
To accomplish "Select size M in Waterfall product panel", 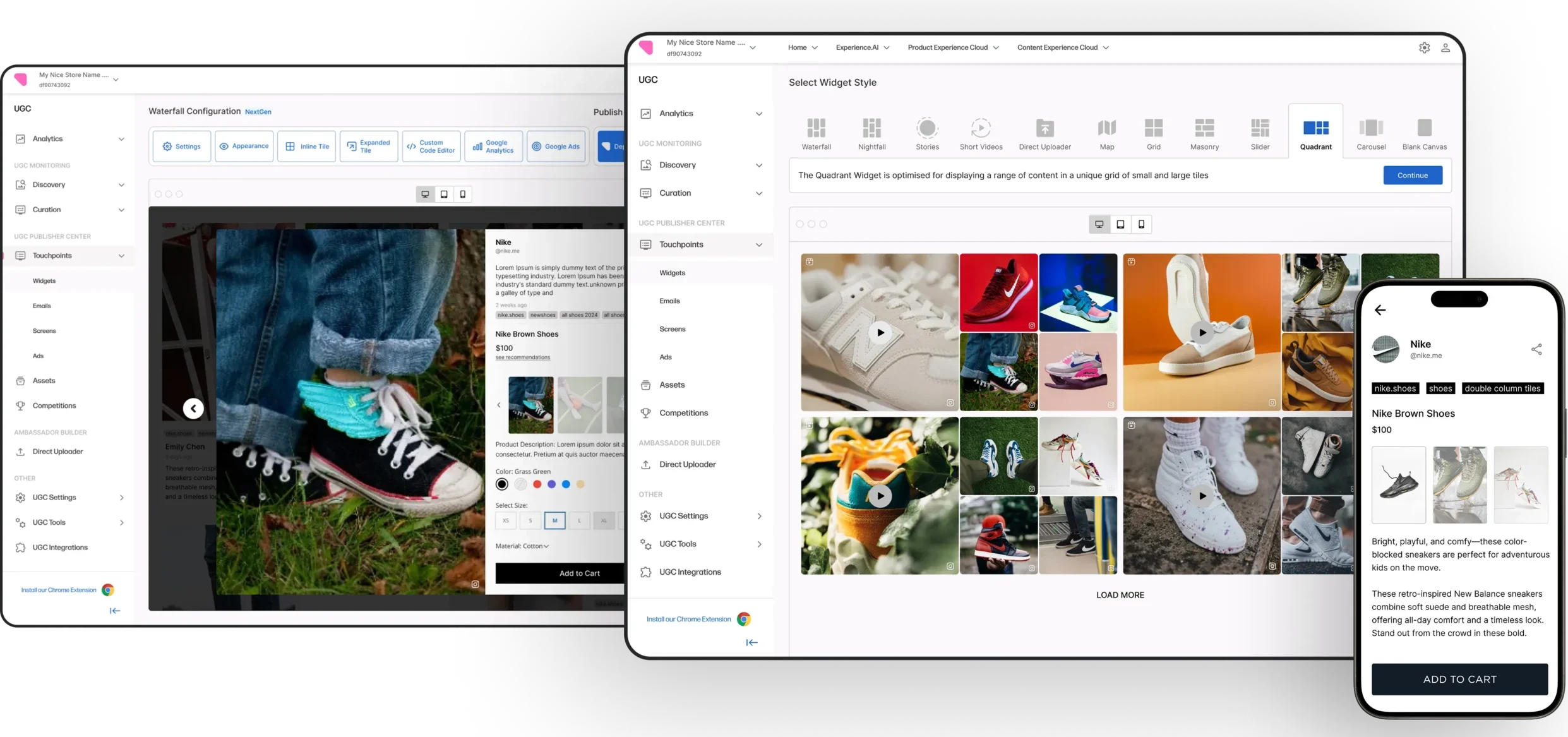I will 554,520.
